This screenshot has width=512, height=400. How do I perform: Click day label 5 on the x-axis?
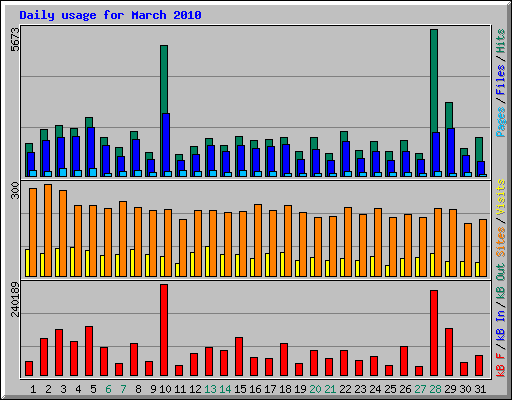tap(93, 389)
